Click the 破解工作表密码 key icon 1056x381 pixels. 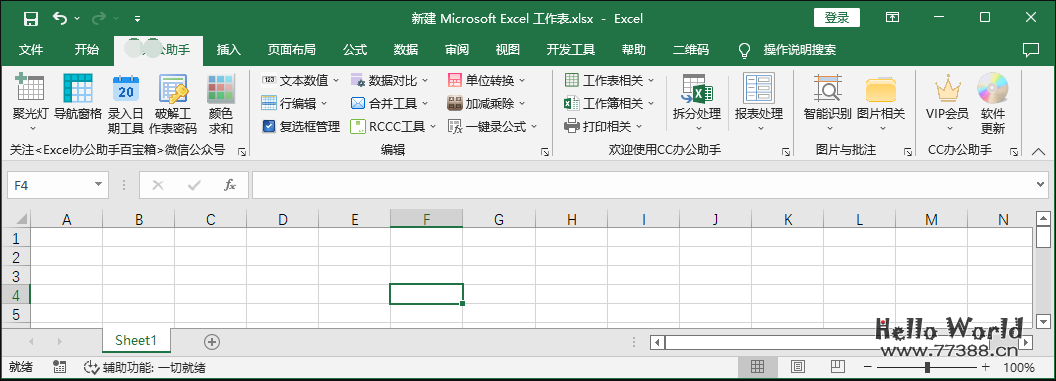tap(173, 88)
